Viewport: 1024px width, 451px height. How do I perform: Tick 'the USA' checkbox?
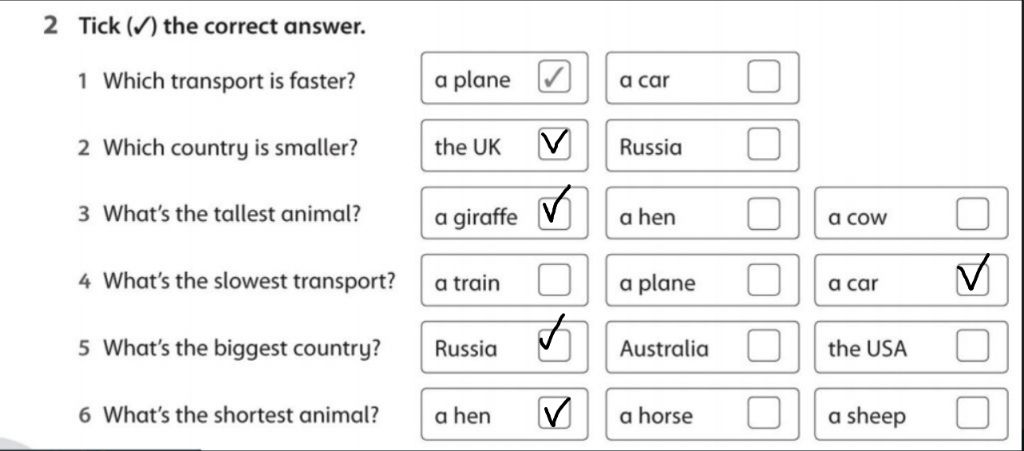tap(973, 346)
